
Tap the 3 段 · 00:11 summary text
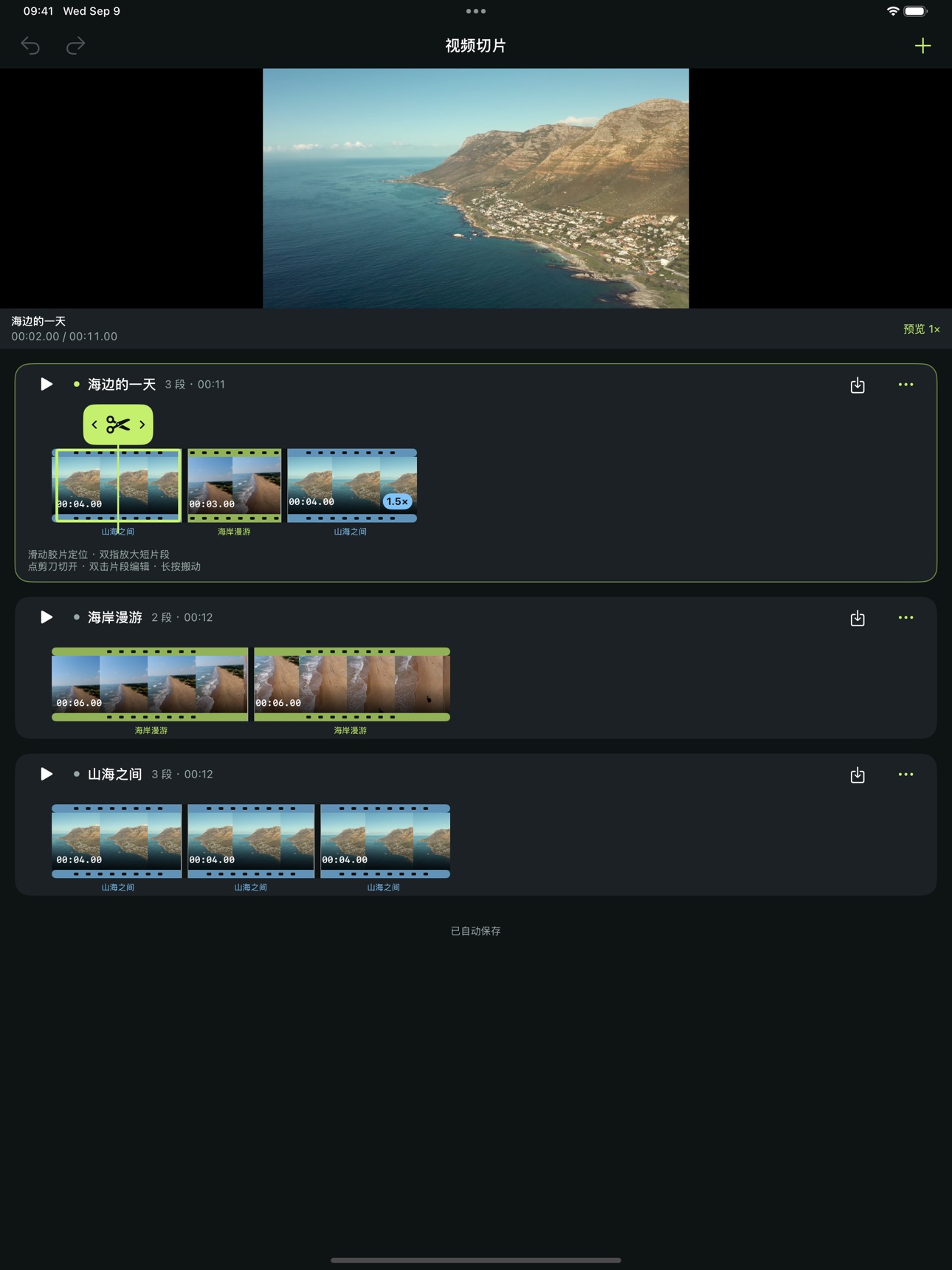tap(195, 384)
